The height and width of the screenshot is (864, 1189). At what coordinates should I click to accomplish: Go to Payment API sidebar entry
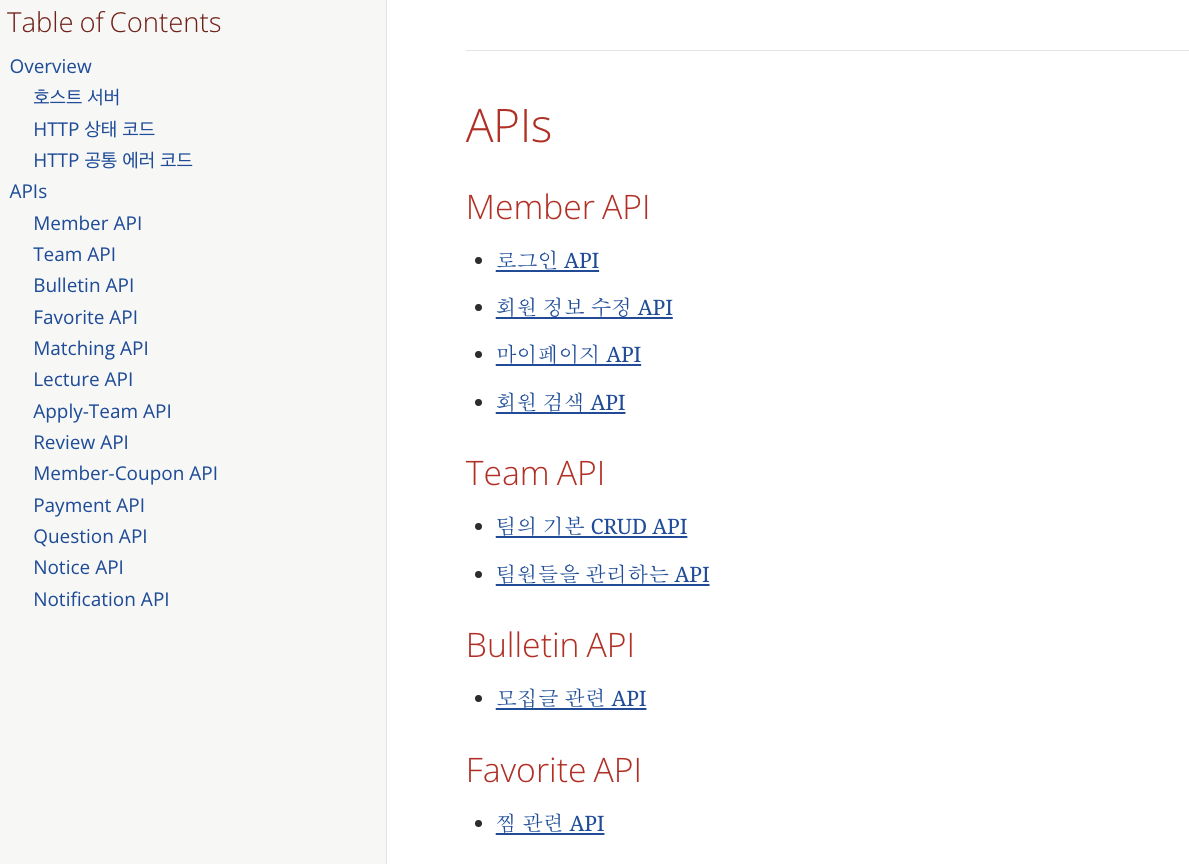tap(89, 505)
